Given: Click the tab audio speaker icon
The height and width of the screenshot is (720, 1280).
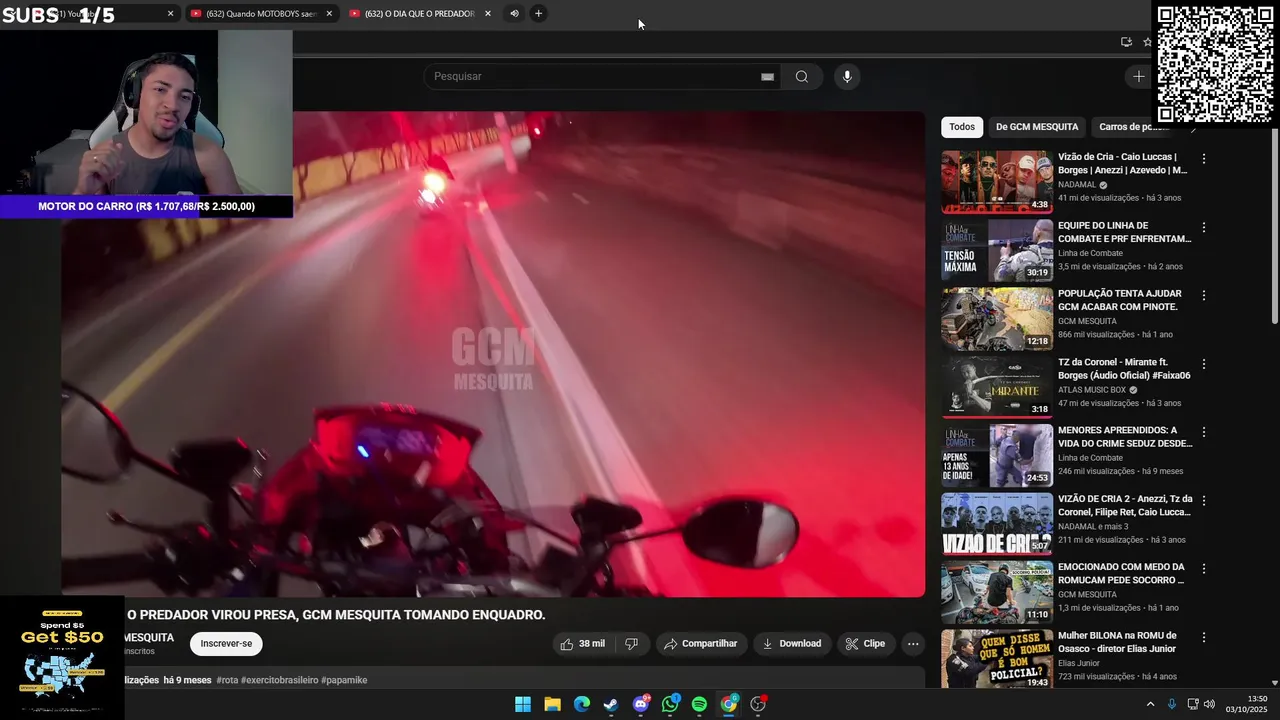Looking at the screenshot, I should pyautogui.click(x=514, y=13).
